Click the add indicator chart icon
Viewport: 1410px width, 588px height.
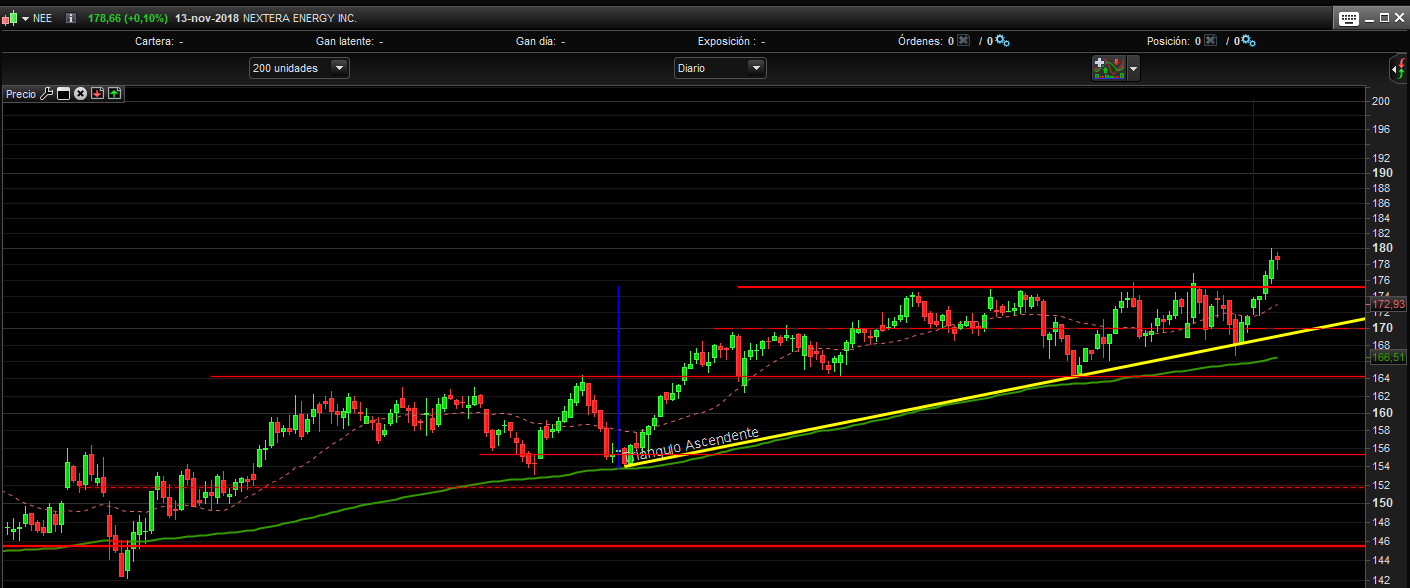click(1109, 68)
